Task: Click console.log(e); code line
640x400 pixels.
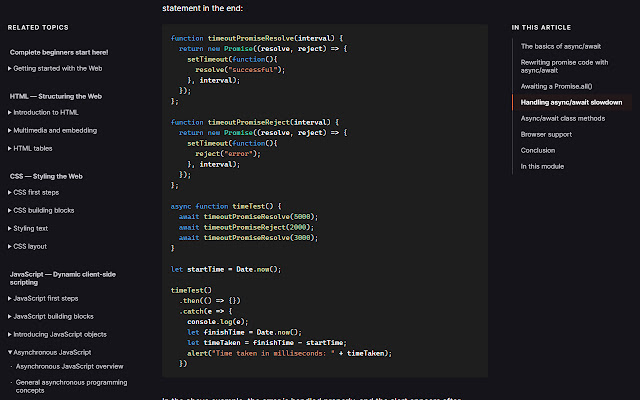Action: coord(218,322)
